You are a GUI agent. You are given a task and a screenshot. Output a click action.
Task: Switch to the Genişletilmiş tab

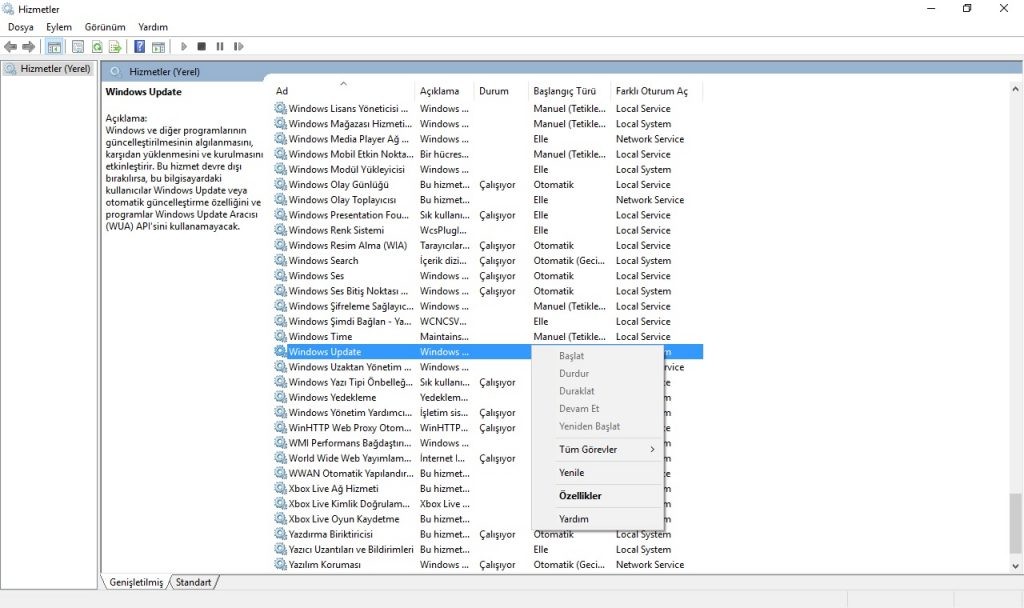click(136, 582)
